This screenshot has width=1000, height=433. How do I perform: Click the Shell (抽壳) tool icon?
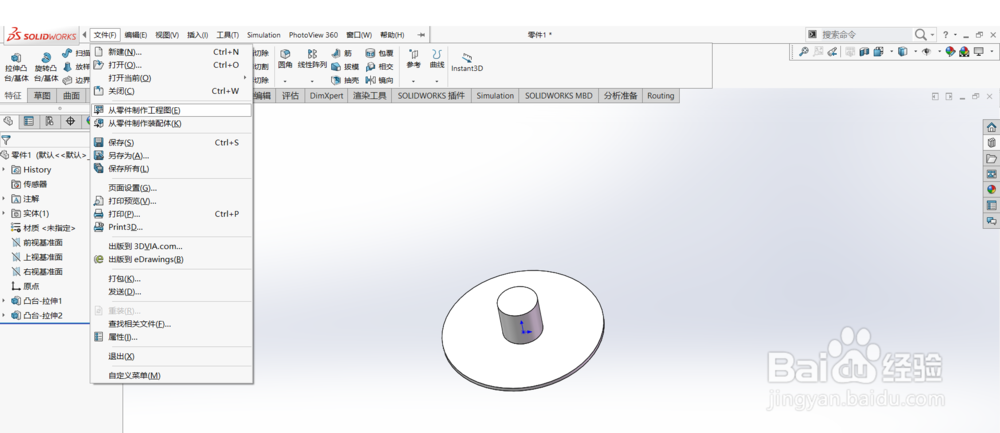335,80
